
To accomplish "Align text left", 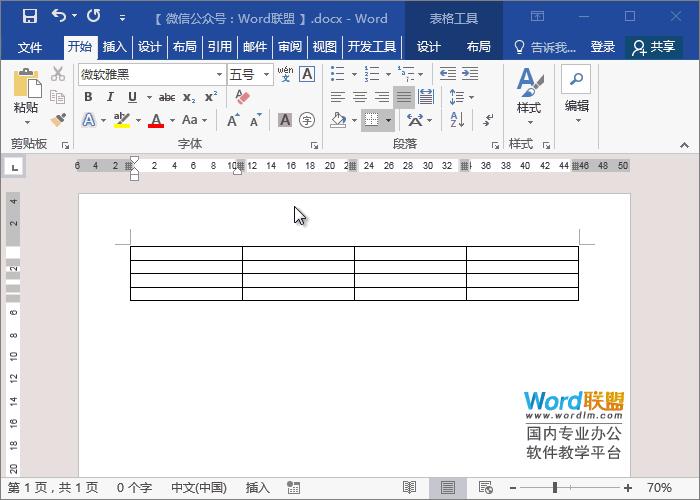I will tap(338, 97).
